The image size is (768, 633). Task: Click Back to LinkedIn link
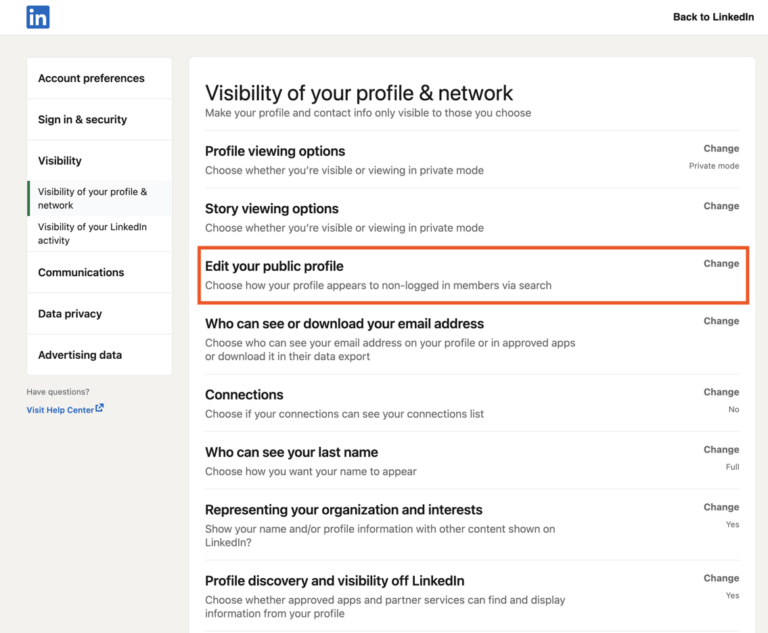click(713, 17)
